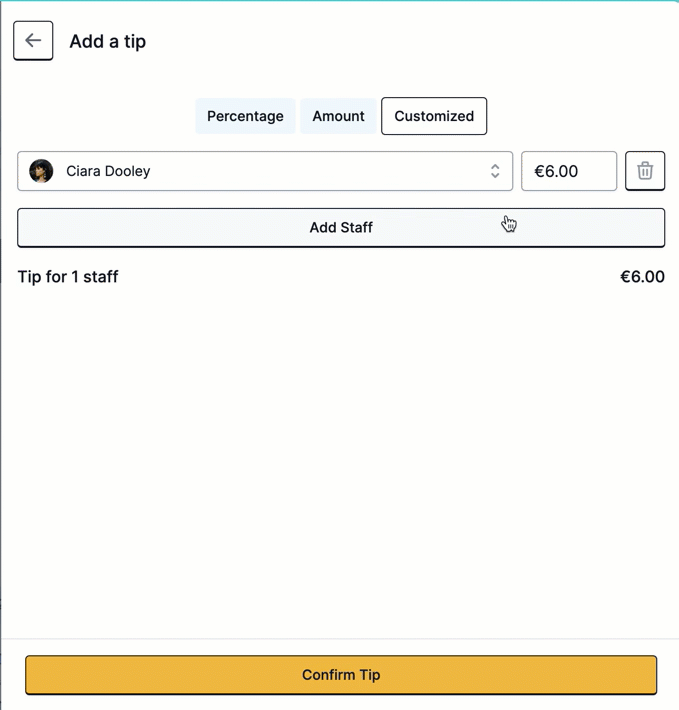This screenshot has height=710, width=679.
Task: Click the 'Add a tip' heading
Action: coord(108,41)
